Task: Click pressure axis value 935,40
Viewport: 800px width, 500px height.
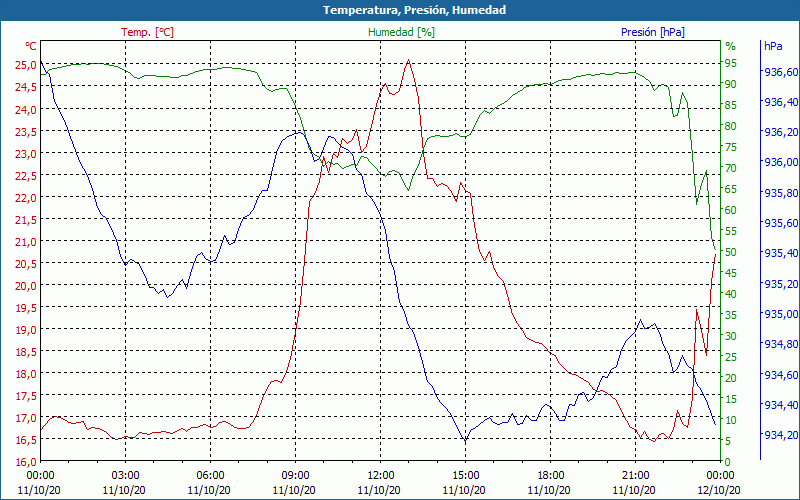Action: pos(780,253)
